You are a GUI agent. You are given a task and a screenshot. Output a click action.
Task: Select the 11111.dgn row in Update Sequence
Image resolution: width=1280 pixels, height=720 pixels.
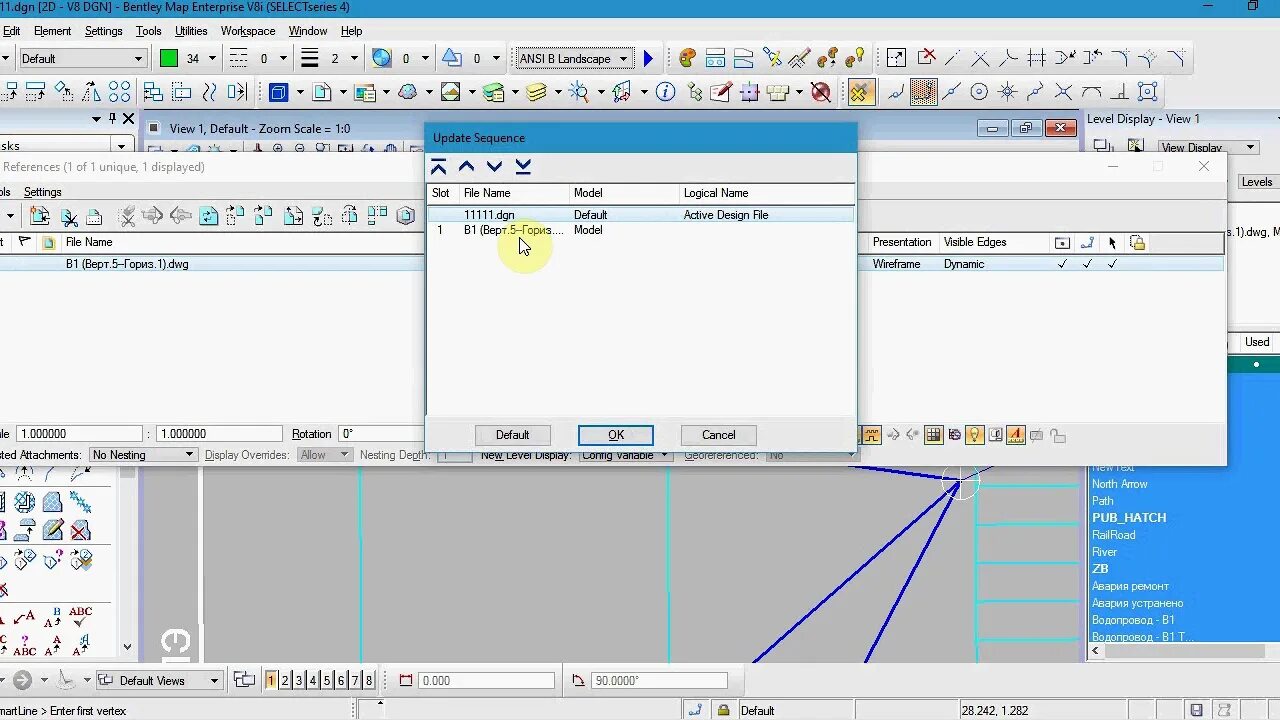[x=641, y=215]
